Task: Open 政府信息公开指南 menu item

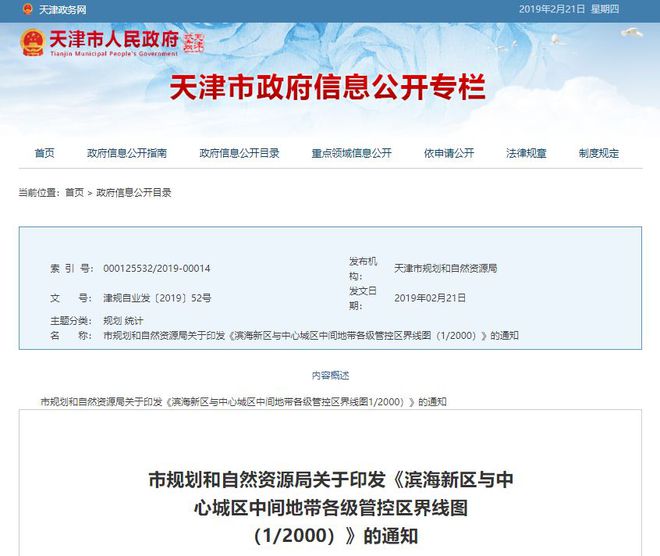Action: [x=127, y=153]
